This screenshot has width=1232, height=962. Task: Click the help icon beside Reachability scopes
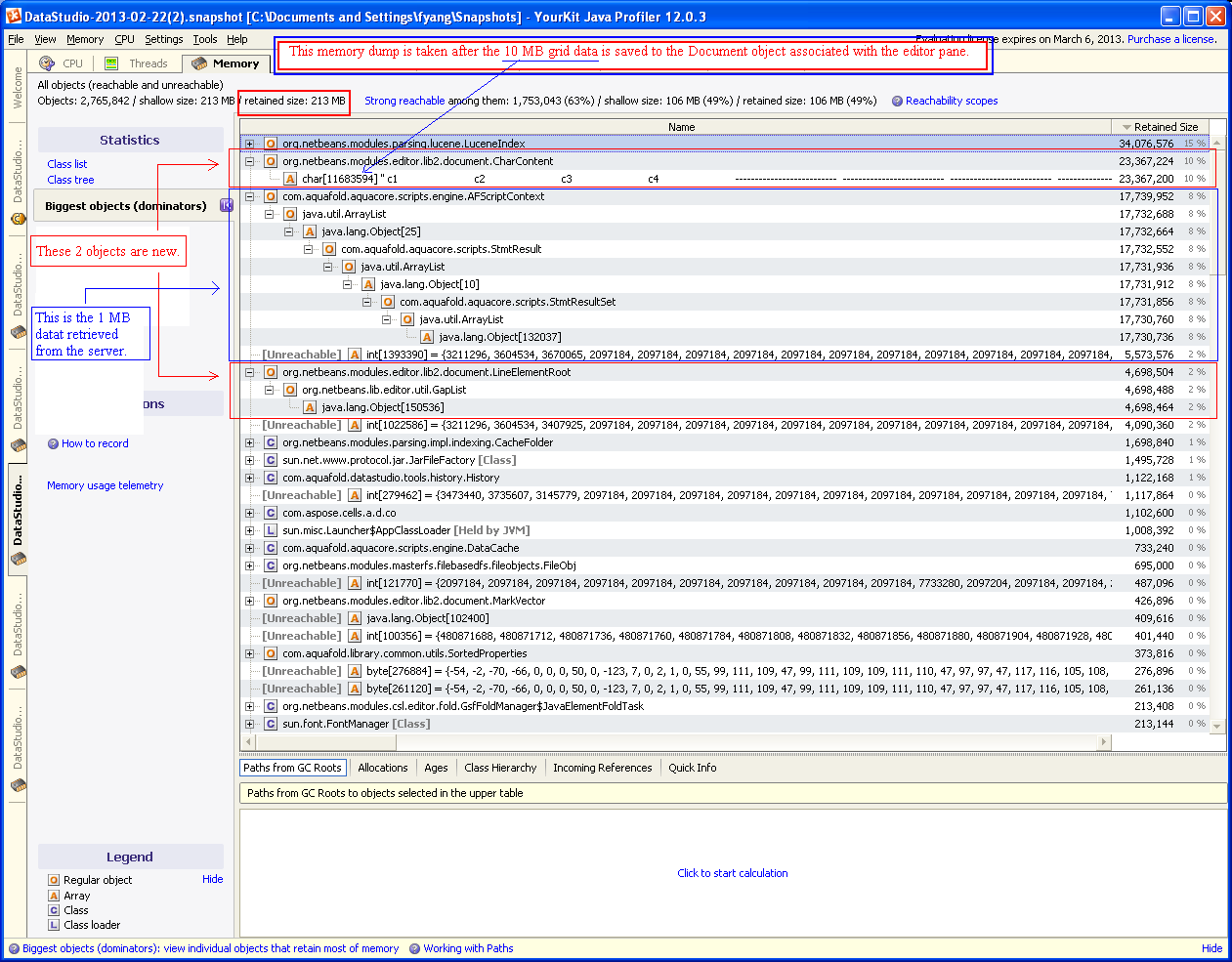pos(897,101)
